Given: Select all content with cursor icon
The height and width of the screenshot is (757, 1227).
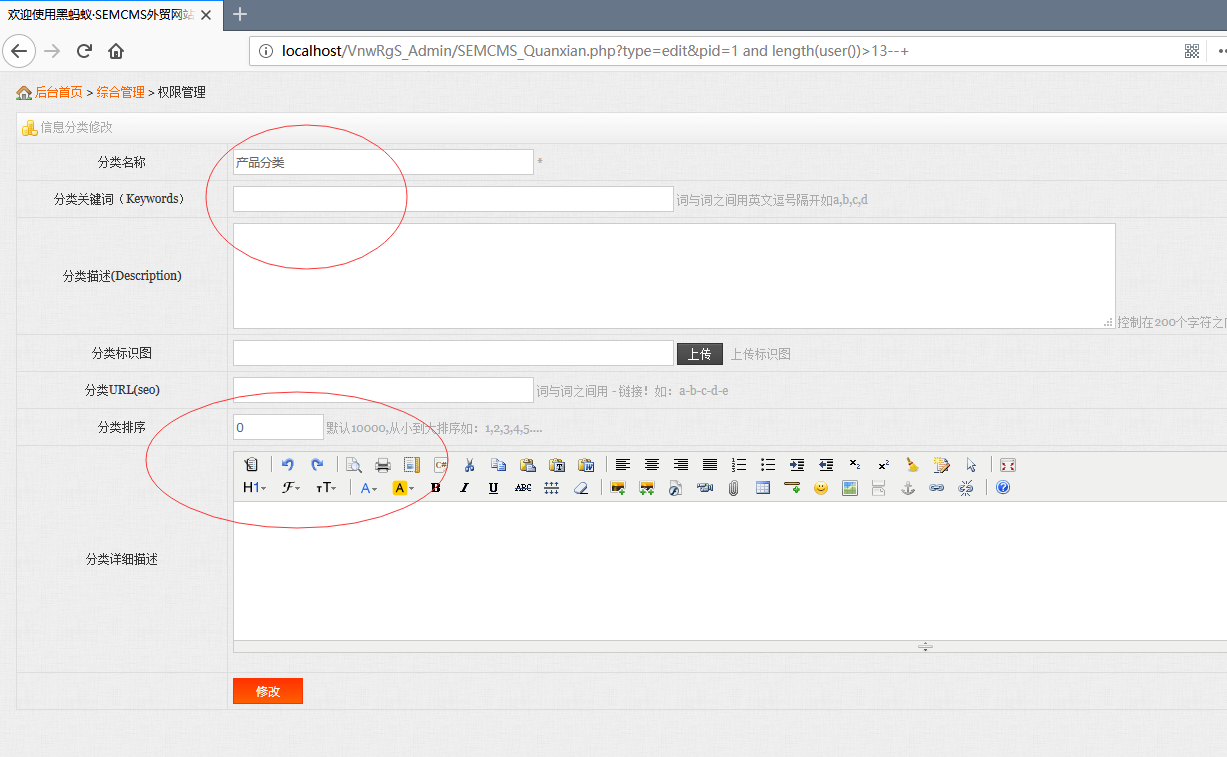Looking at the screenshot, I should click(x=971, y=465).
